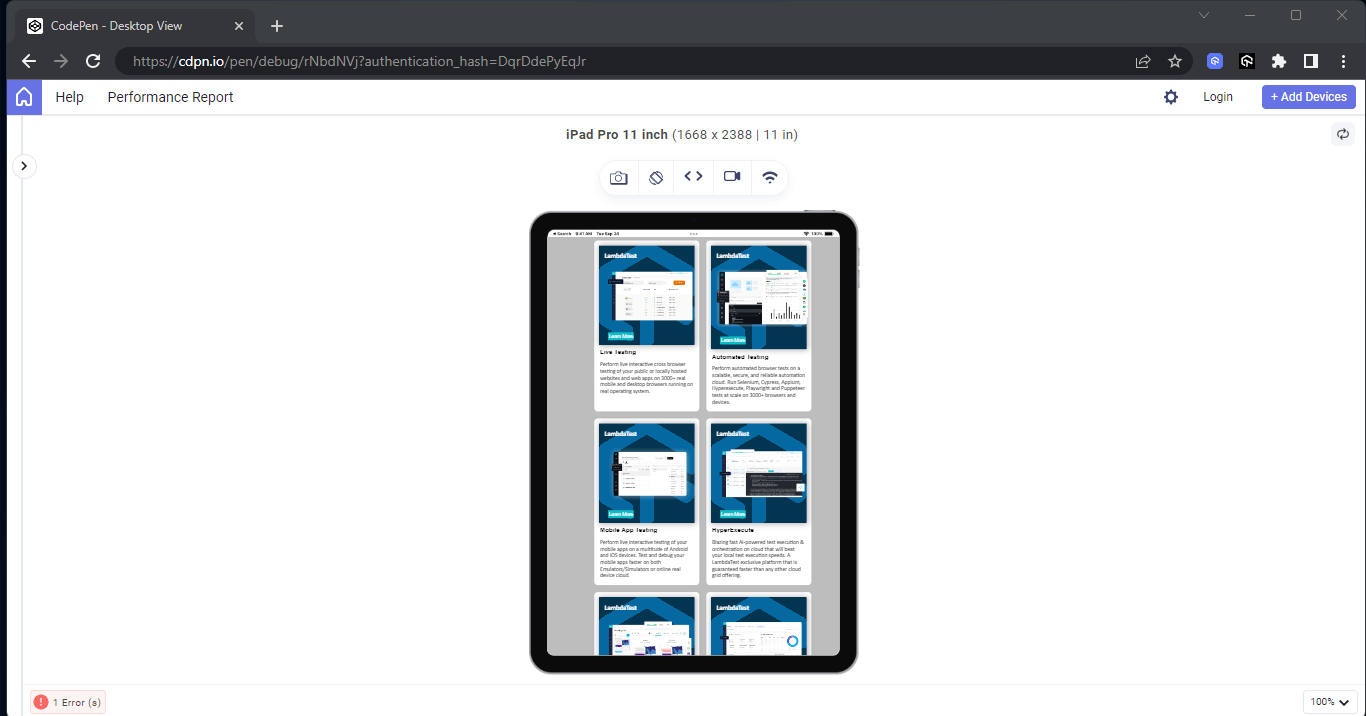
Task: Open settings via gear icon
Action: 1171,97
